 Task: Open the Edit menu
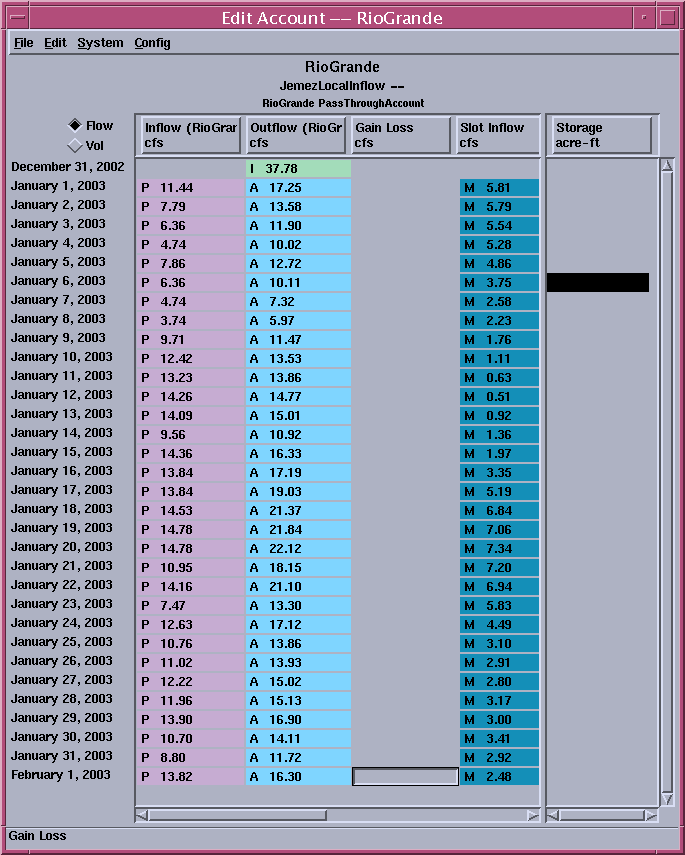coord(55,43)
